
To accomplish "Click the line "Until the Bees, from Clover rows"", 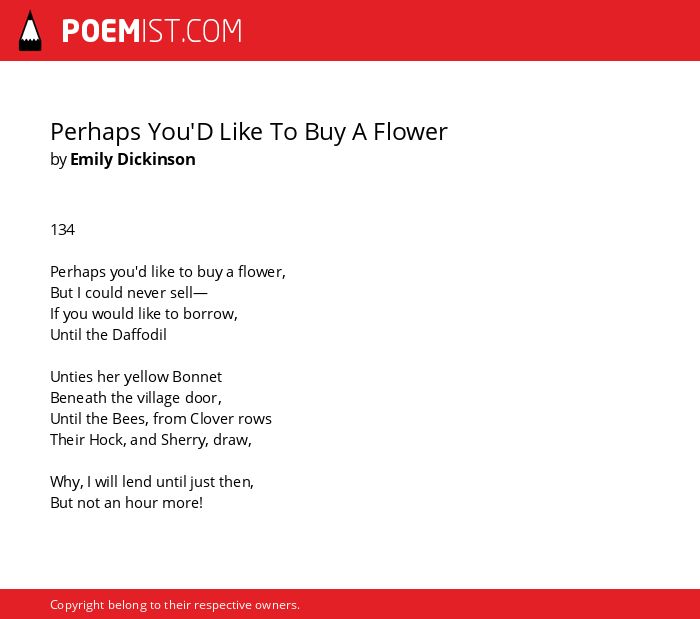I will [x=161, y=419].
